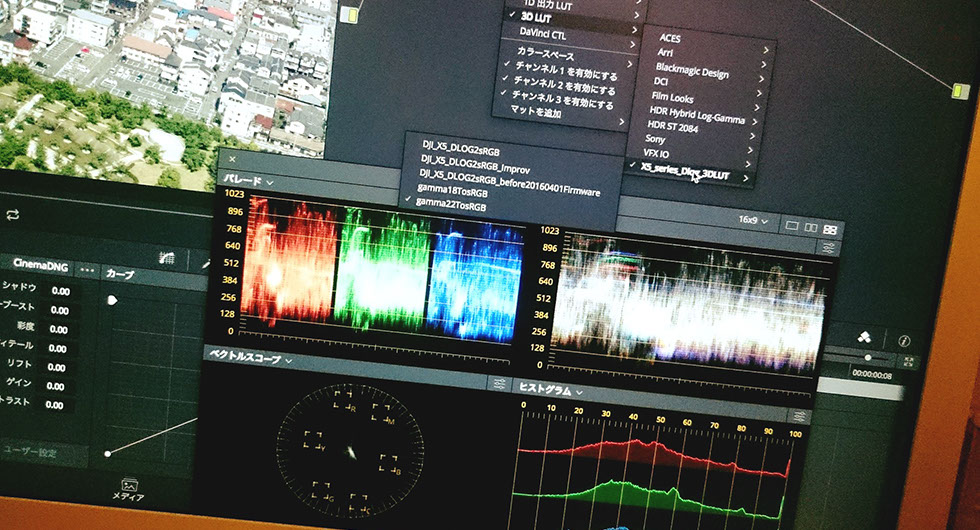
Task: Open histogram scope settings icon
Action: pyautogui.click(x=798, y=415)
